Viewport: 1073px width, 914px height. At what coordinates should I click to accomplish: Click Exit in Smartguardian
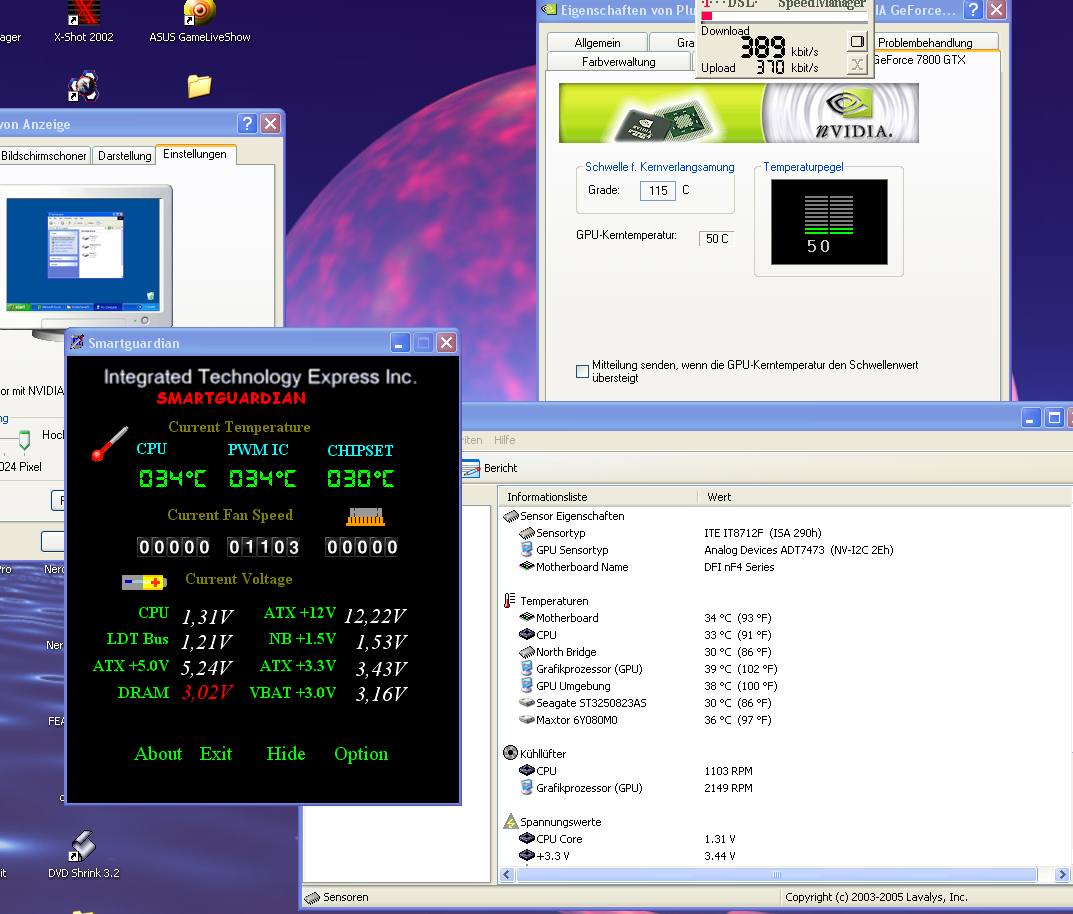(216, 753)
